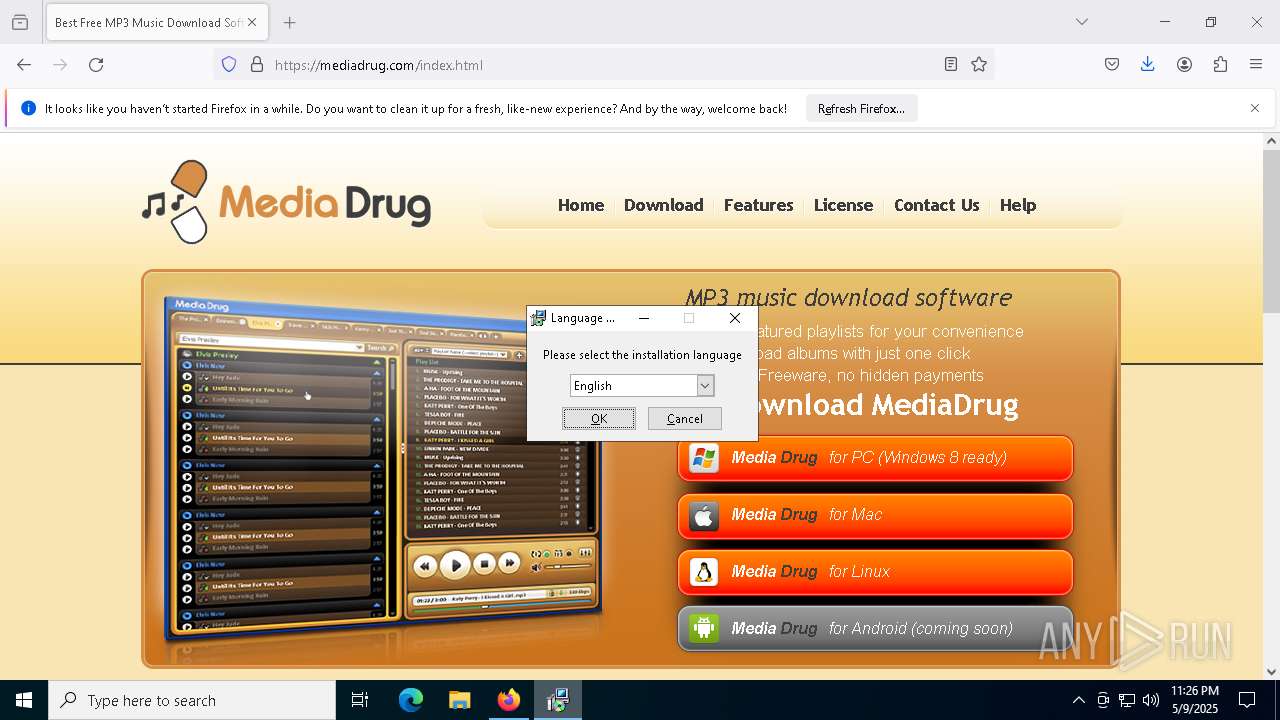The image size is (1280, 720).
Task: Launch Microsoft Edge from taskbar
Action: click(411, 700)
